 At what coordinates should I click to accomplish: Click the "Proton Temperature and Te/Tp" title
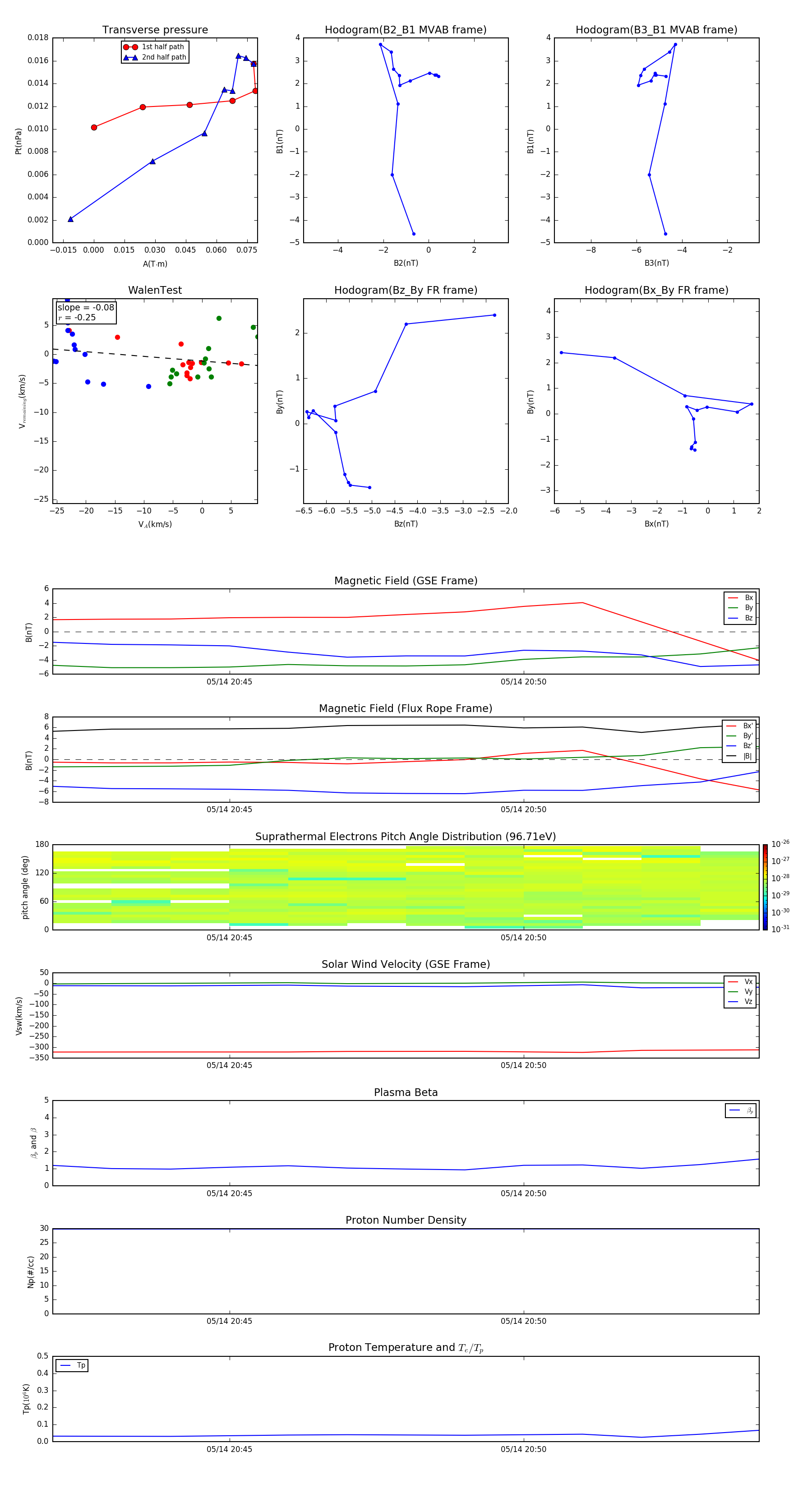[406, 1348]
